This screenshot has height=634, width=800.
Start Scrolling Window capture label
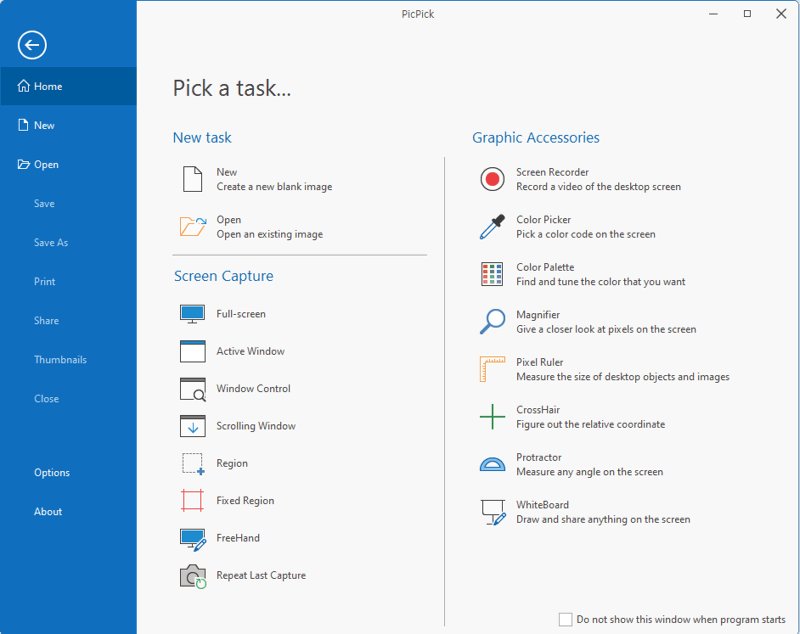pos(256,426)
